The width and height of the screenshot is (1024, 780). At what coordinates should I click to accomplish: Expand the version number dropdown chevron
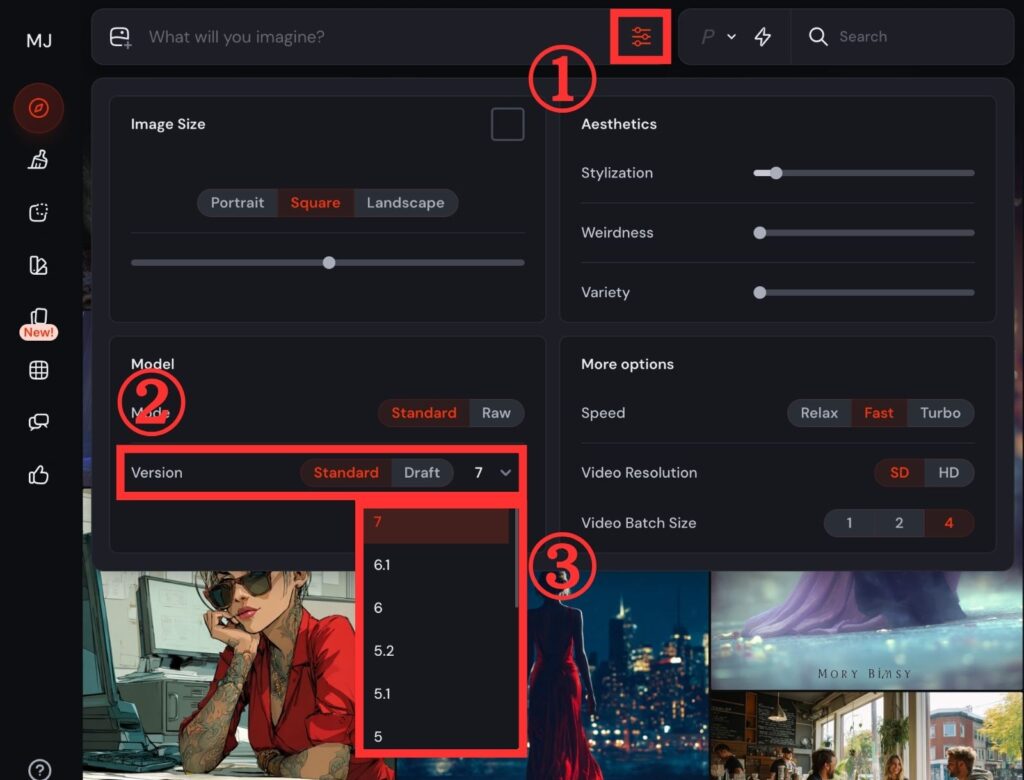(506, 473)
